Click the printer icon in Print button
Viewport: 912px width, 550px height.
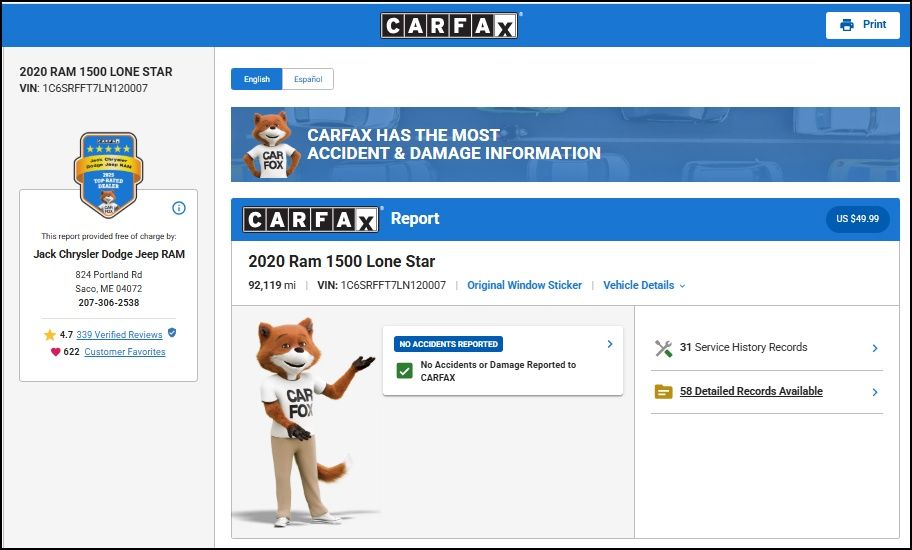847,25
